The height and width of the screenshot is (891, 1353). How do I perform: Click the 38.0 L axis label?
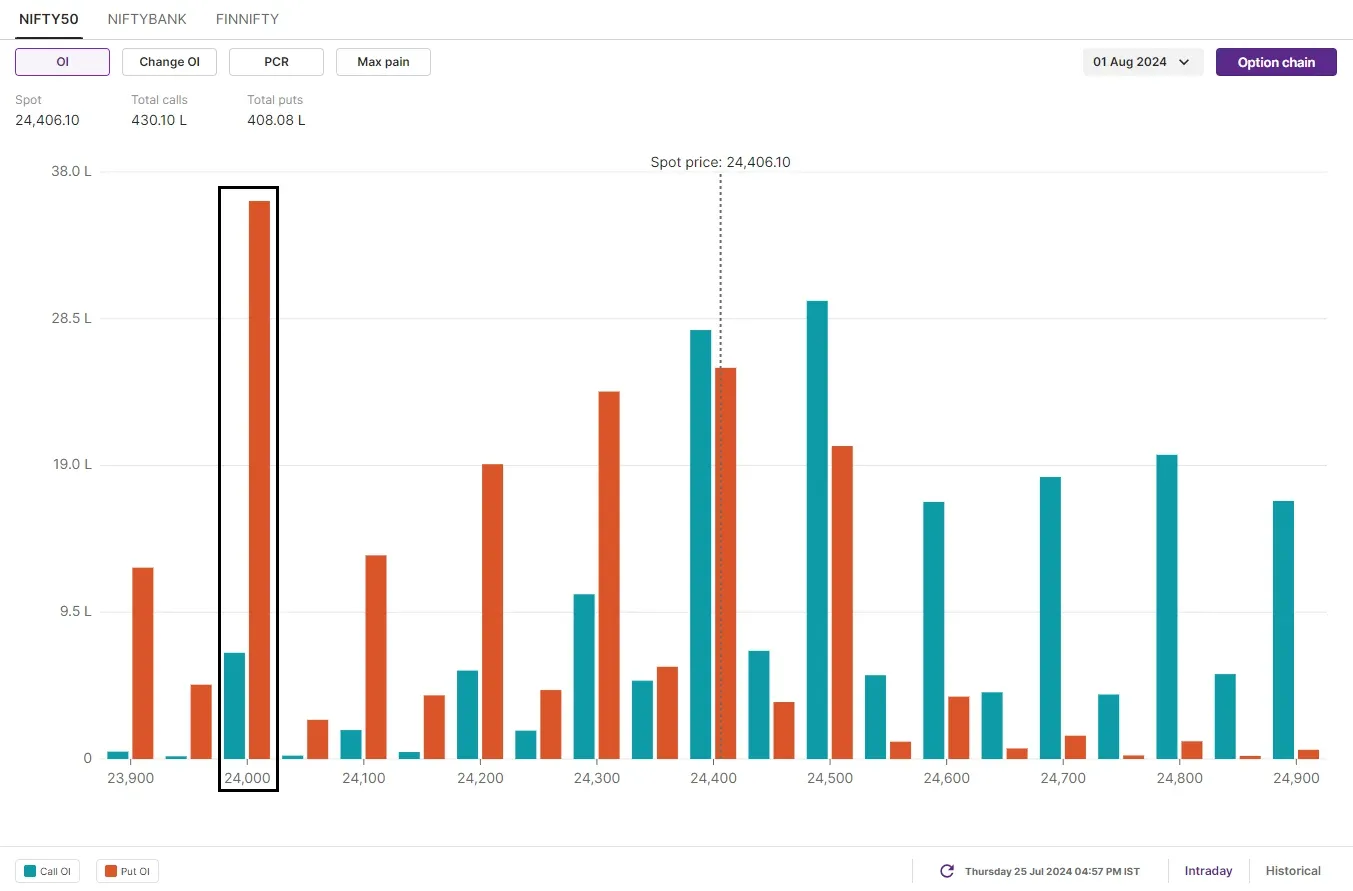(71, 171)
